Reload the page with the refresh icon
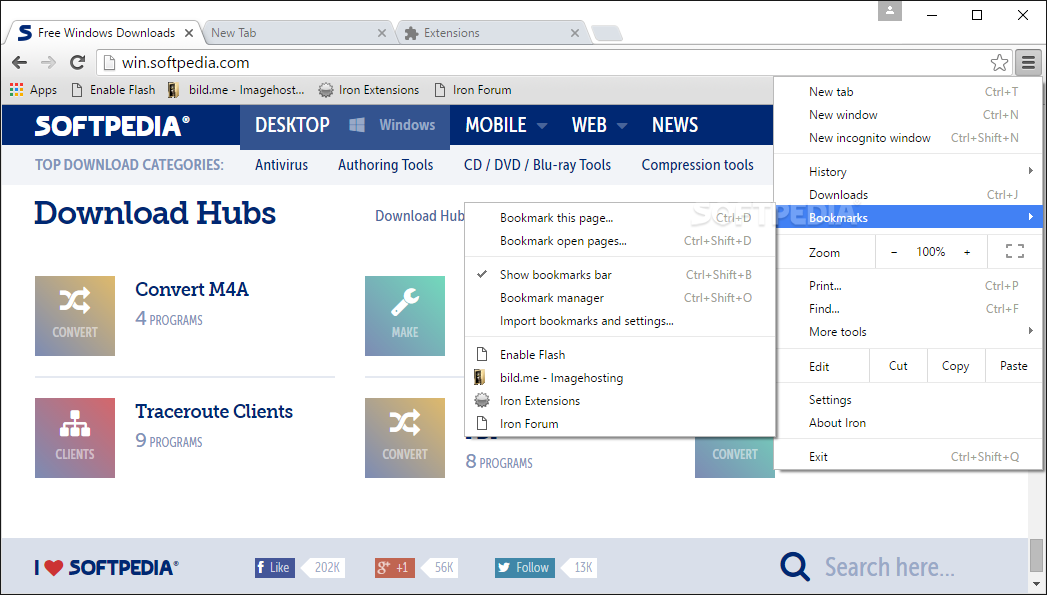 [x=77, y=63]
